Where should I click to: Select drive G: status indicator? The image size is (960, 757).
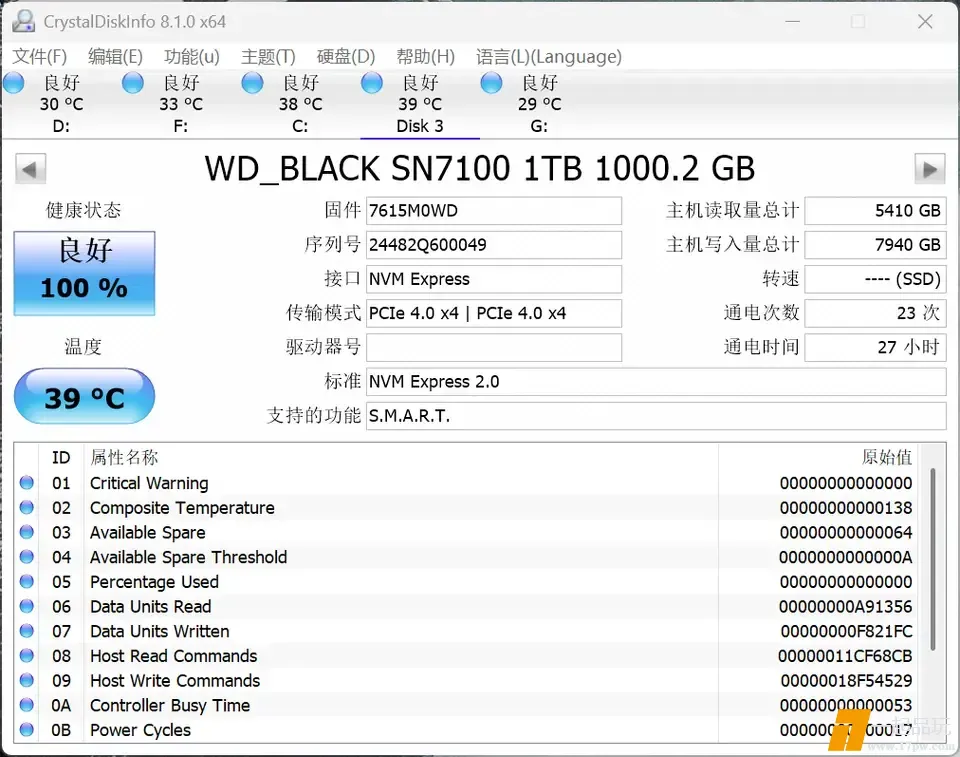(x=491, y=83)
